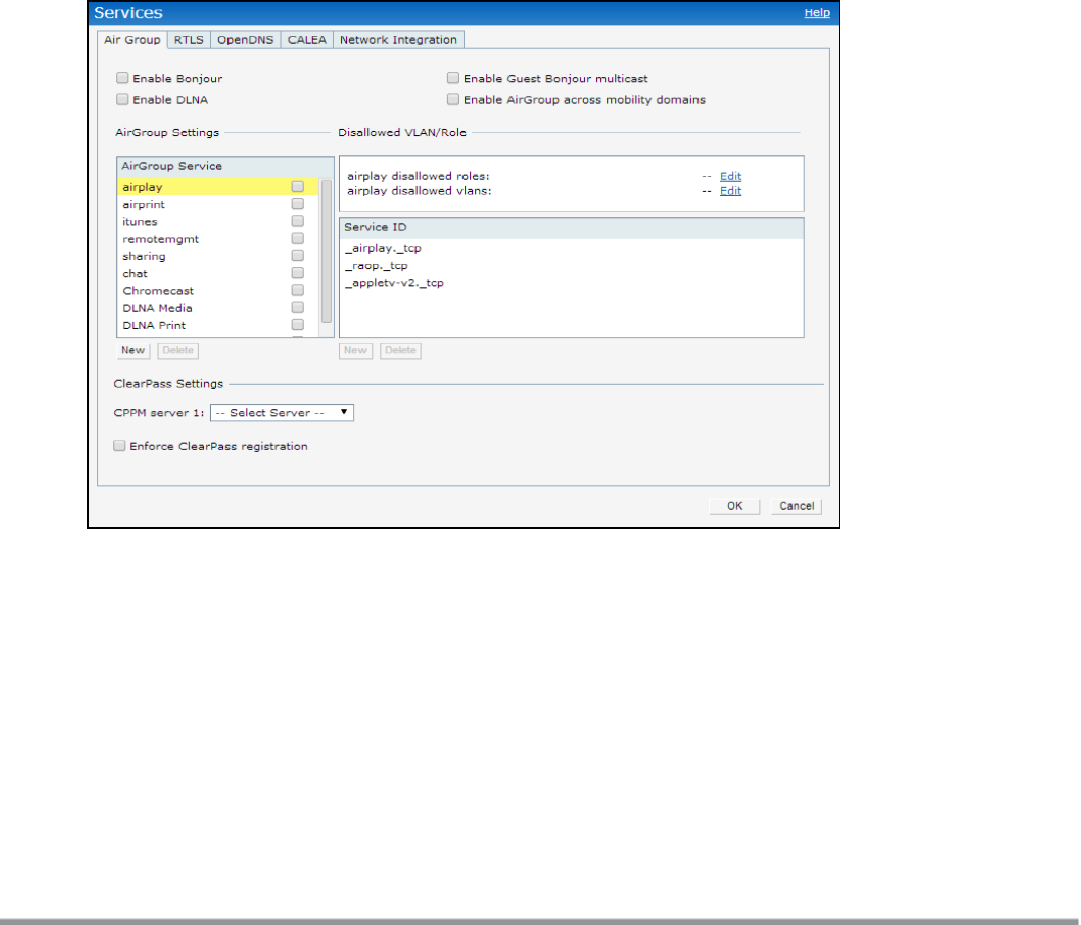Tick the airprint service checkbox
Screen dimensions: 1081x925
(298, 204)
